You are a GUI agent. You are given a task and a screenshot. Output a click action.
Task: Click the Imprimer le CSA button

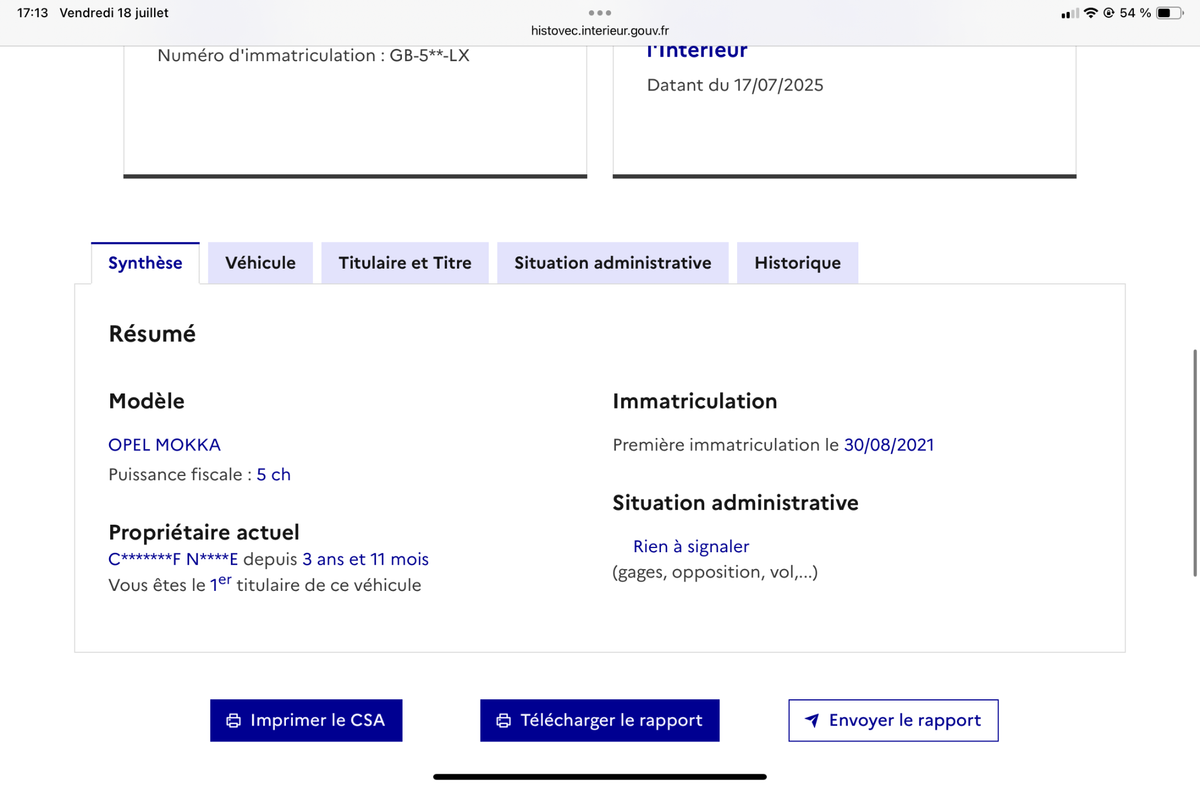coord(306,720)
